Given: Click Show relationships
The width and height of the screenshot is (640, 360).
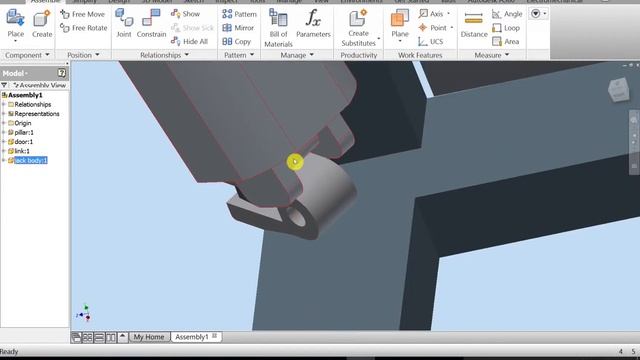Looking at the screenshot, I should pyautogui.click(x=185, y=14).
